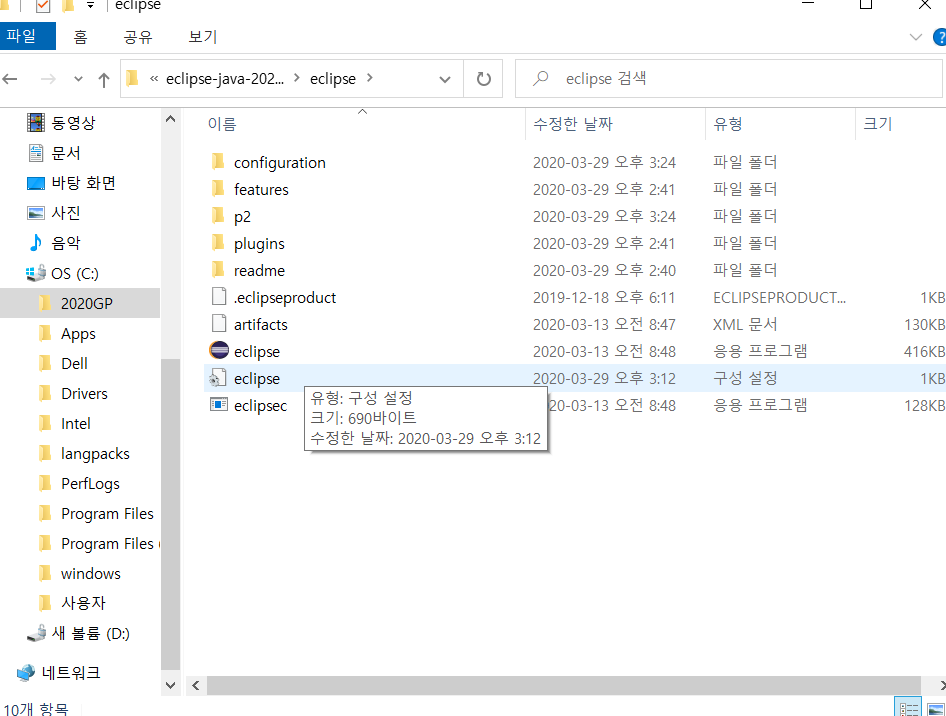
Task: Click the horizontal scrollbar thumb in file list
Action: (x=563, y=685)
